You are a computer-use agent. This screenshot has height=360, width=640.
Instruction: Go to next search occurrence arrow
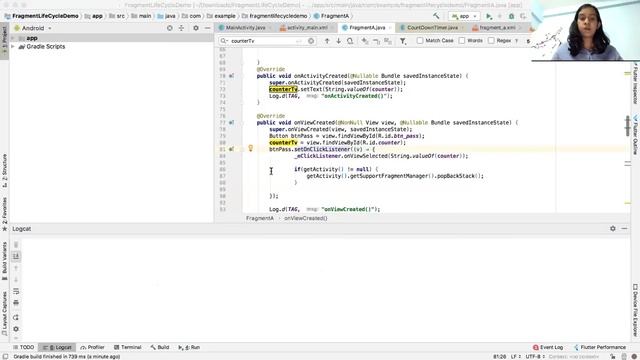(338, 41)
